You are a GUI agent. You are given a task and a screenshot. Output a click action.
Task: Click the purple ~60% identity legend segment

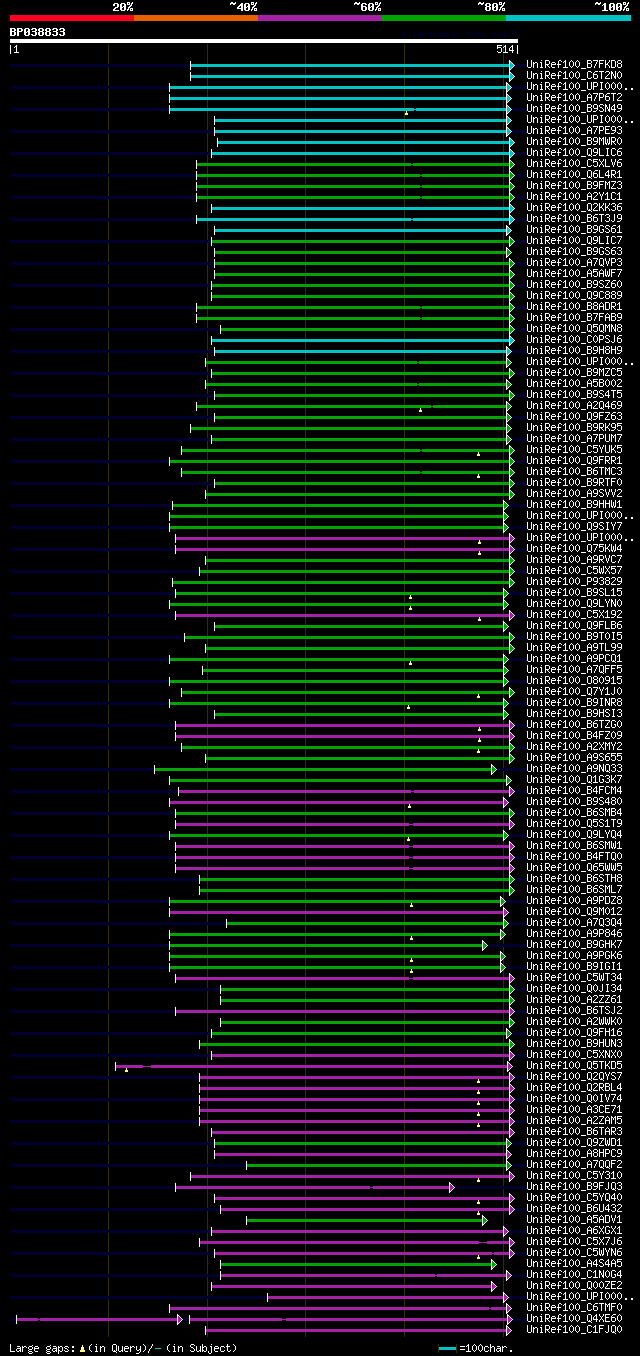[320, 17]
